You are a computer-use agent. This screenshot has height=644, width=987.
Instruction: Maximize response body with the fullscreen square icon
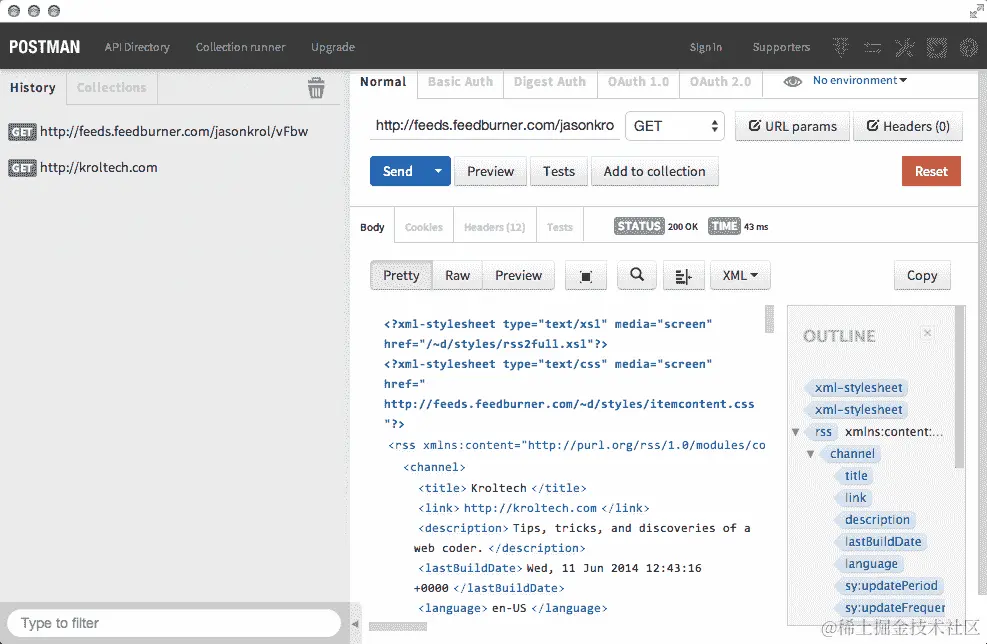coord(585,276)
